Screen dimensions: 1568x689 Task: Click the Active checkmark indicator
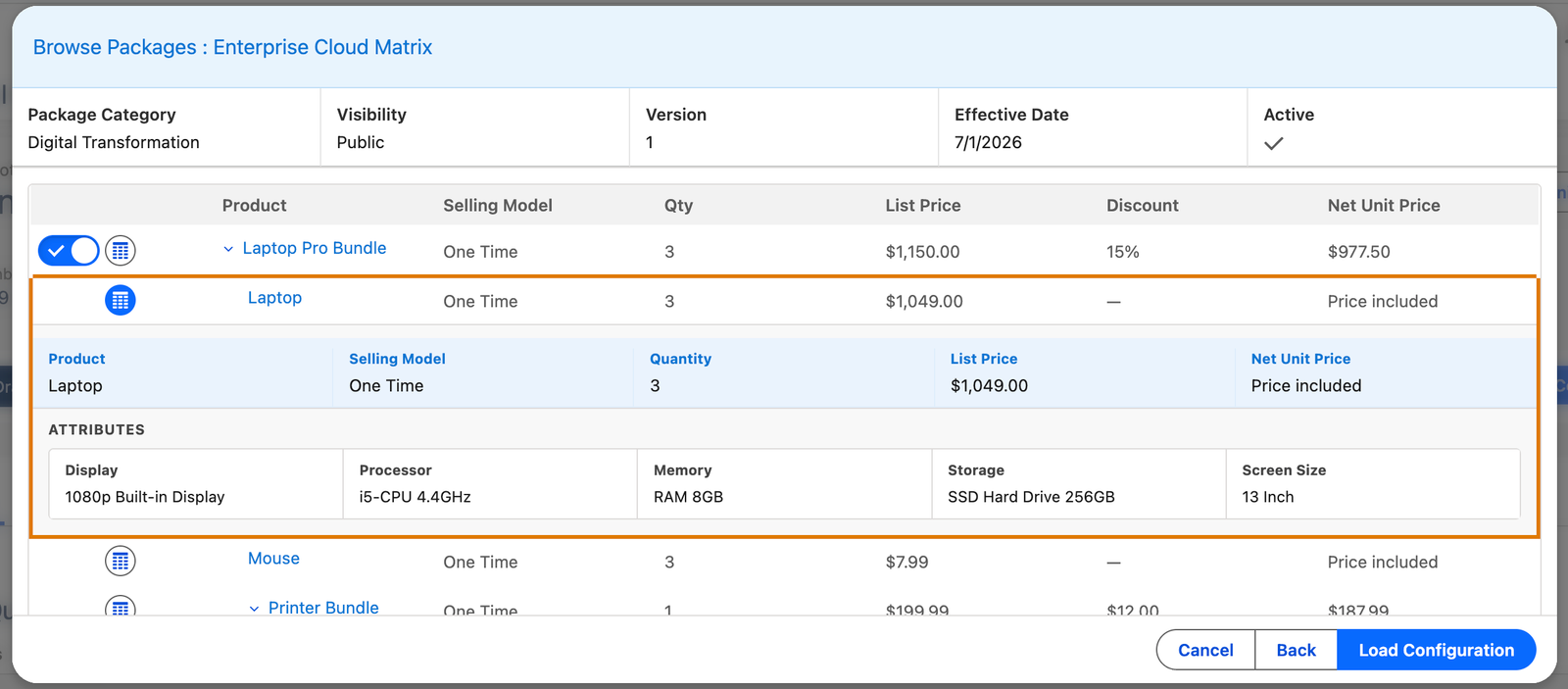tap(1273, 144)
